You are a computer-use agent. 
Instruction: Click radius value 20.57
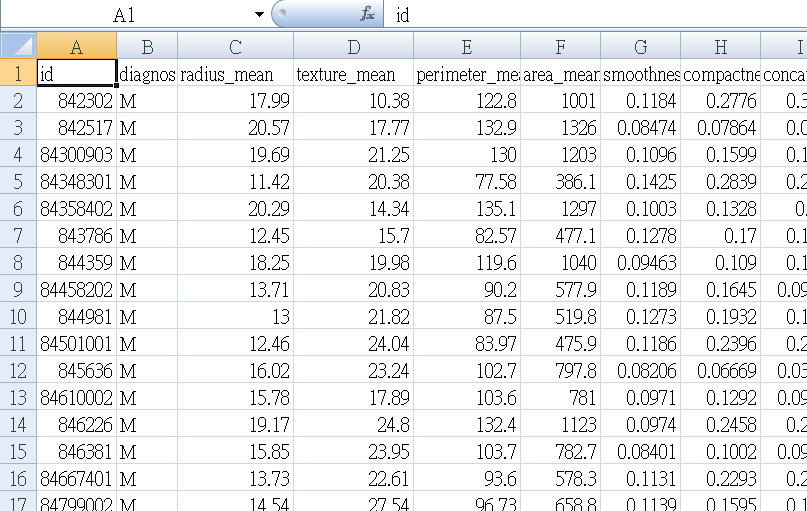point(235,128)
